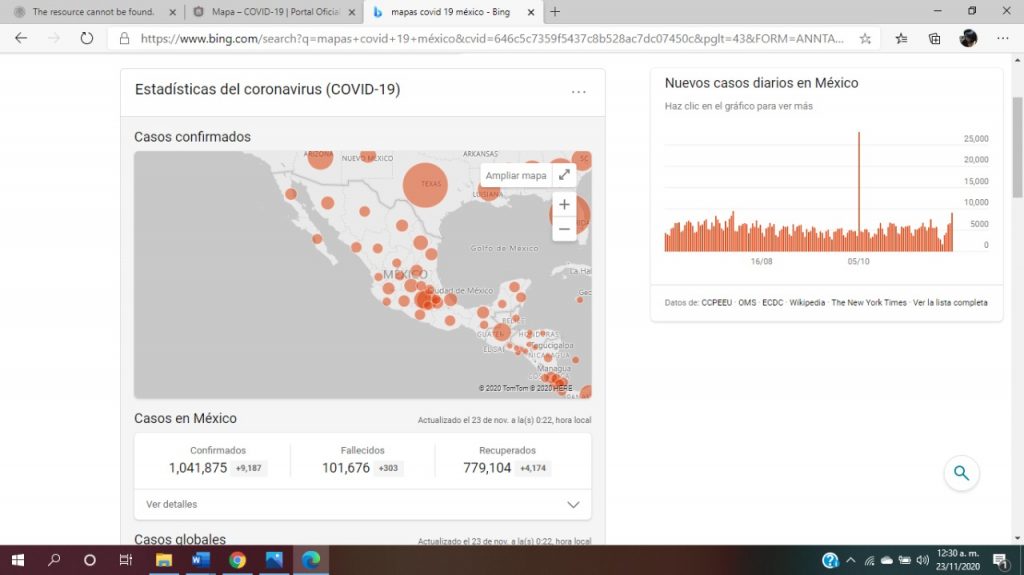Viewport: 1024px width, 575px height.
Task: Add this page to favorites star
Action: 865,39
